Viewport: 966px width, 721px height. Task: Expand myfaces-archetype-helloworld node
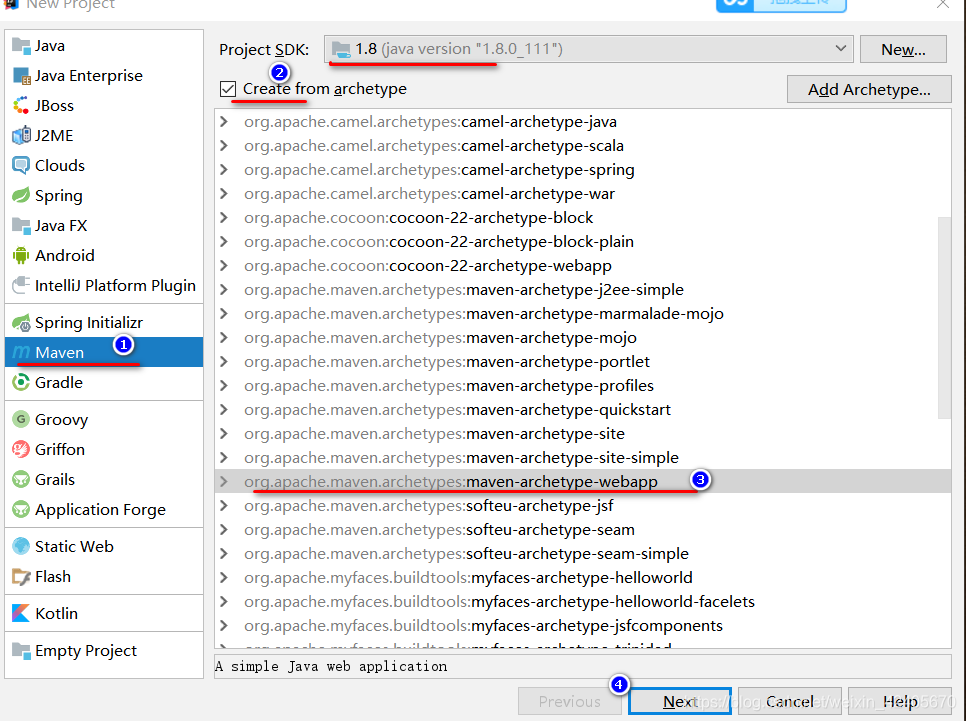tap(224, 577)
